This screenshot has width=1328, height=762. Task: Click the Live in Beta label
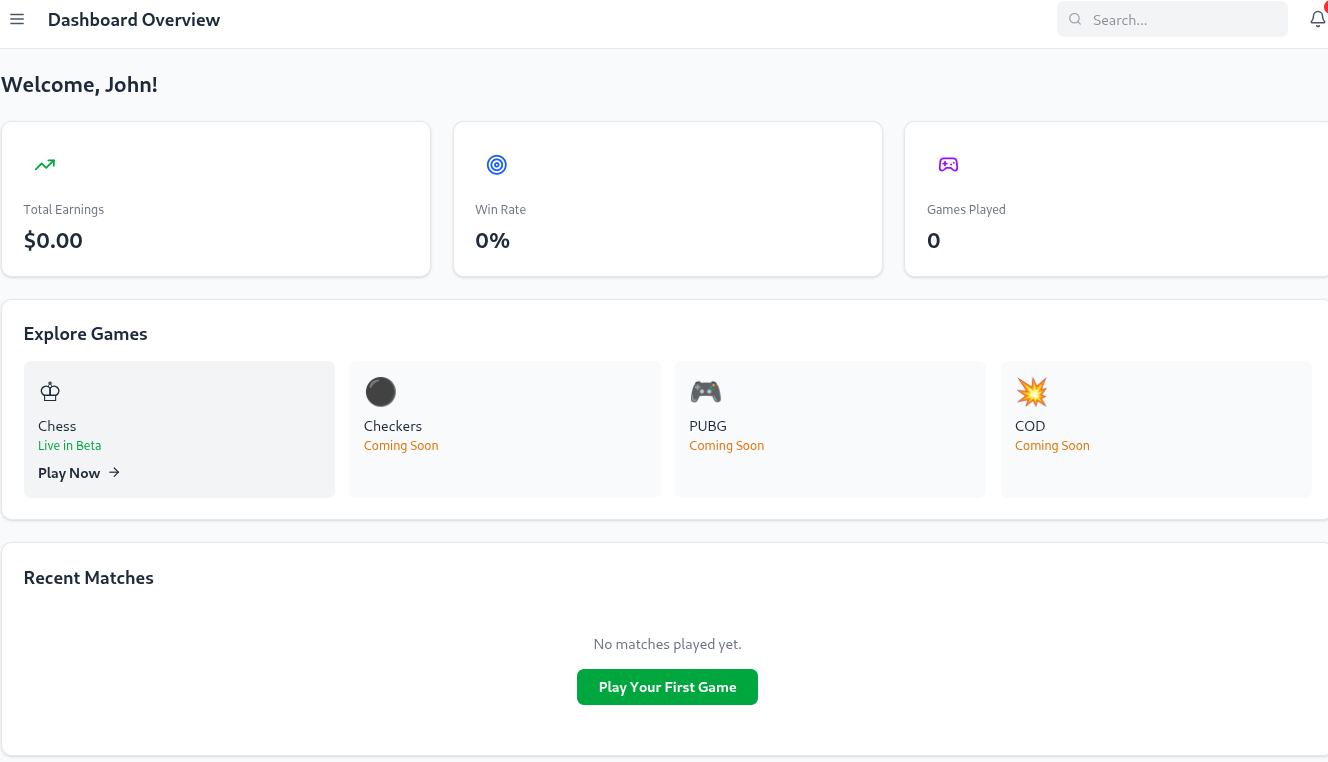click(x=70, y=446)
